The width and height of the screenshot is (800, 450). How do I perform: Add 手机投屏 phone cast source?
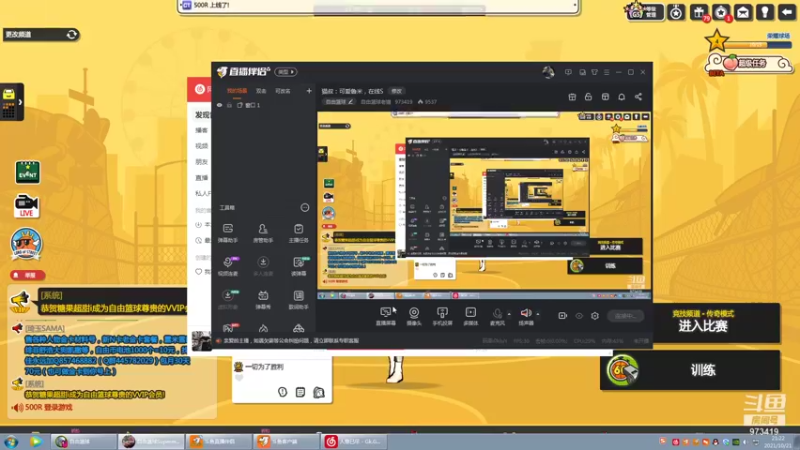click(x=442, y=316)
